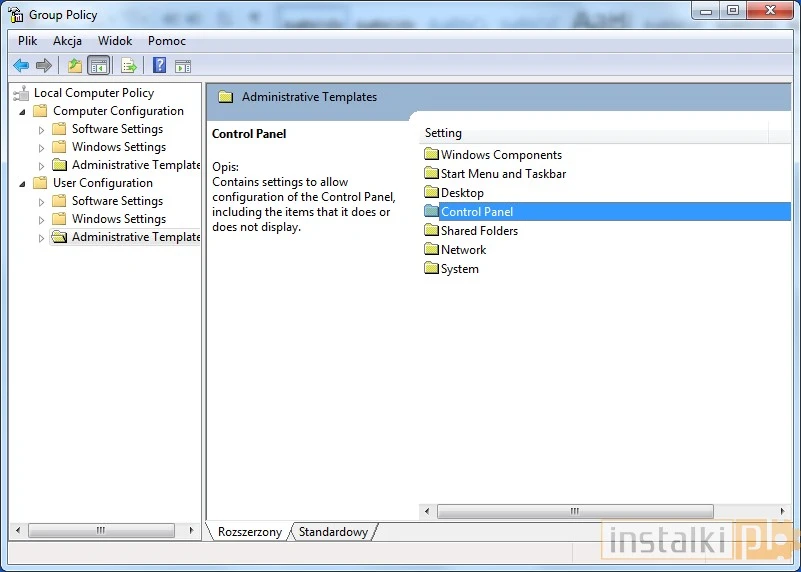Open the Widok menu
The width and height of the screenshot is (801, 572).
pos(115,41)
